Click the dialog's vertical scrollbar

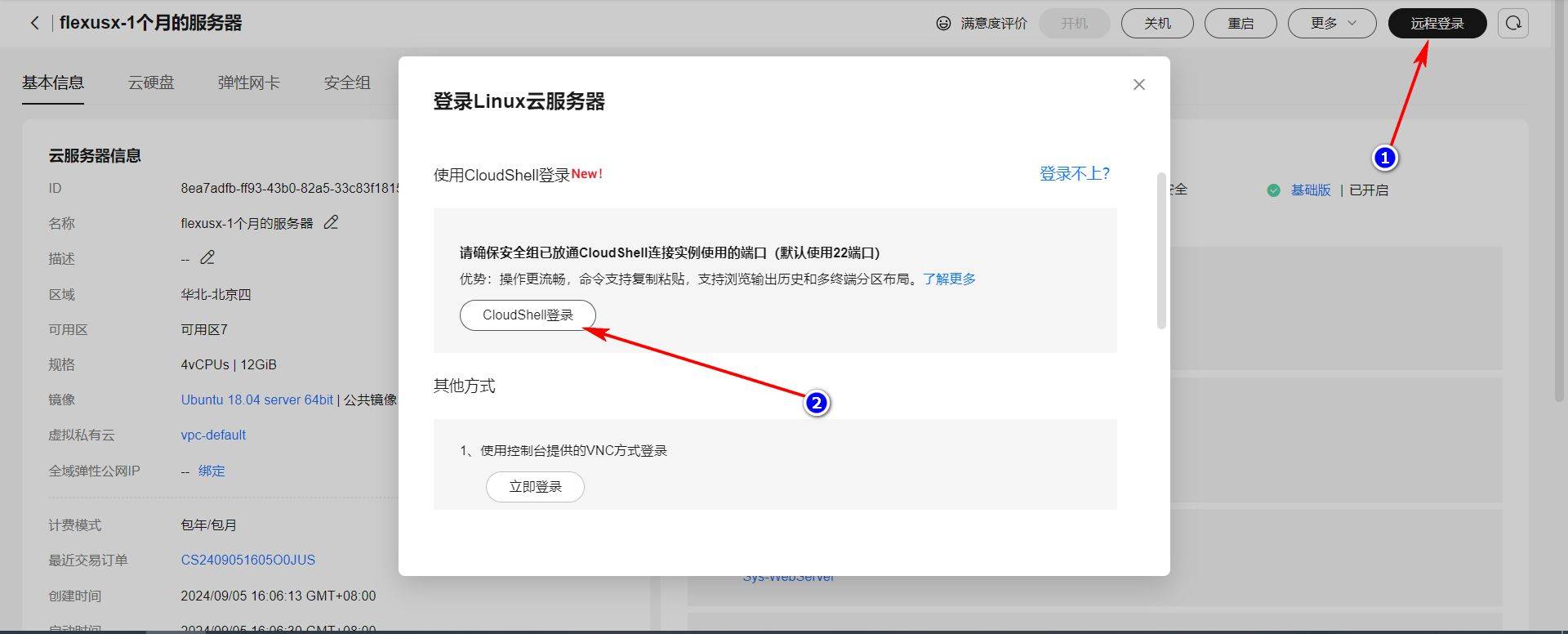[1161, 251]
